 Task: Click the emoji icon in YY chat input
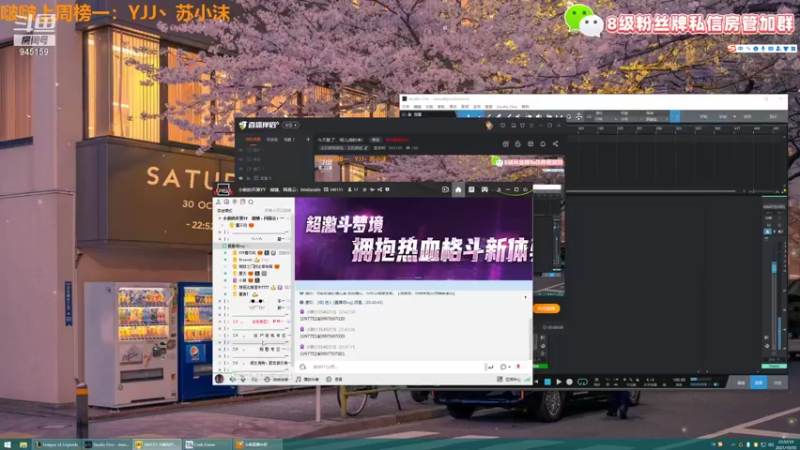(x=303, y=367)
